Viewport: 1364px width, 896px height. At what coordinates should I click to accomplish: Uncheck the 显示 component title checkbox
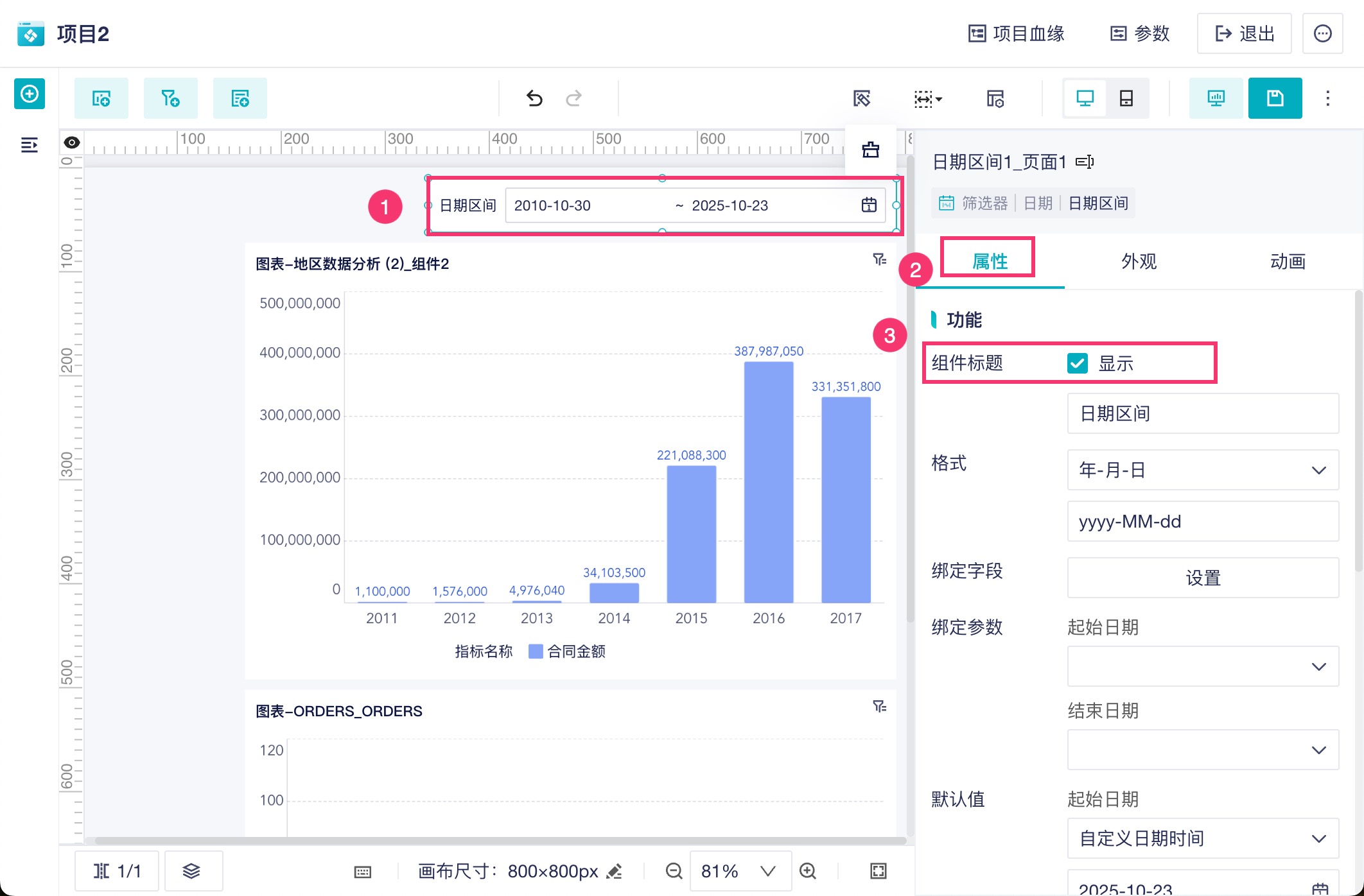coord(1077,363)
